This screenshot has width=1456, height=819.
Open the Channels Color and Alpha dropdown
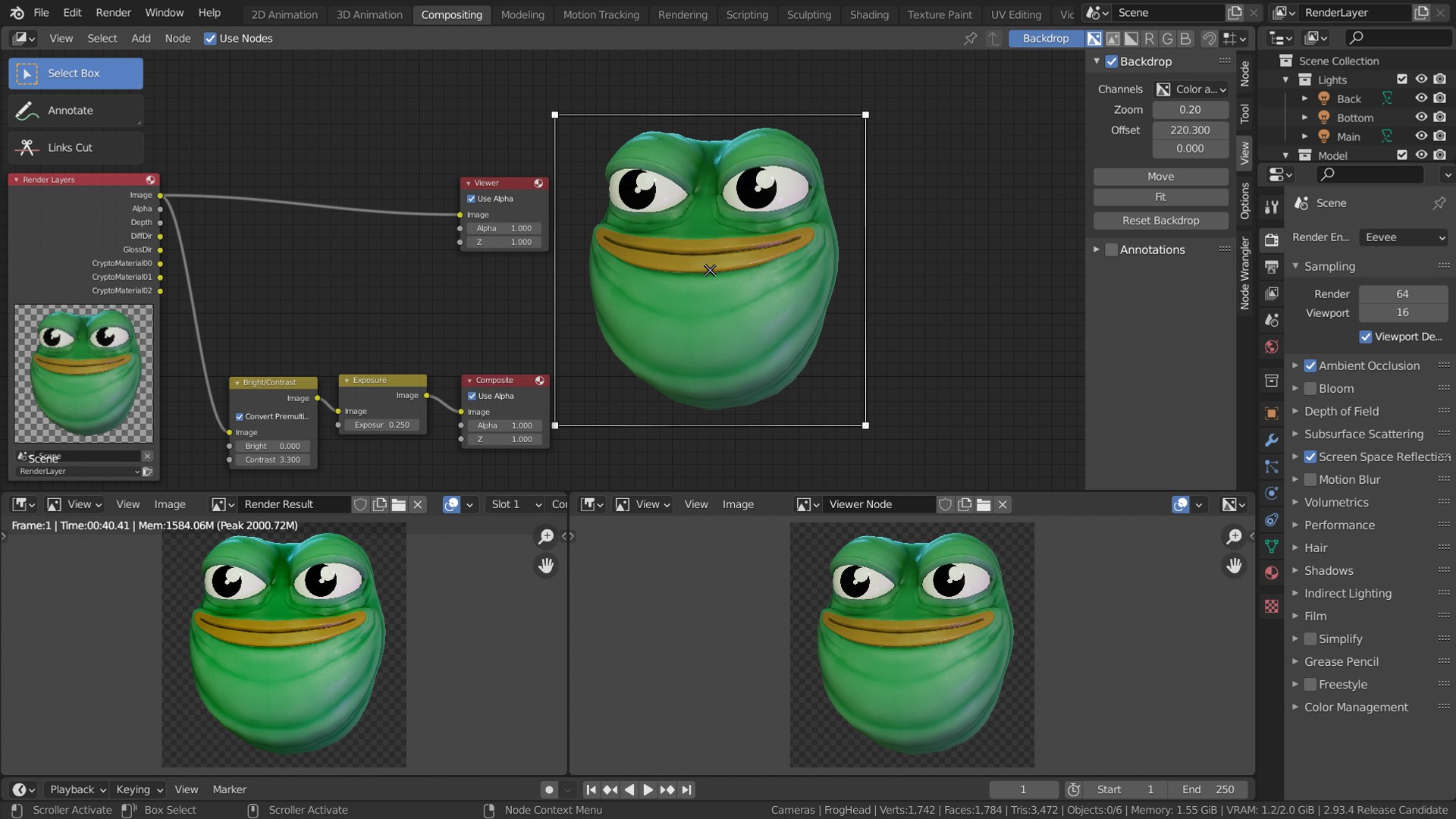(1191, 89)
